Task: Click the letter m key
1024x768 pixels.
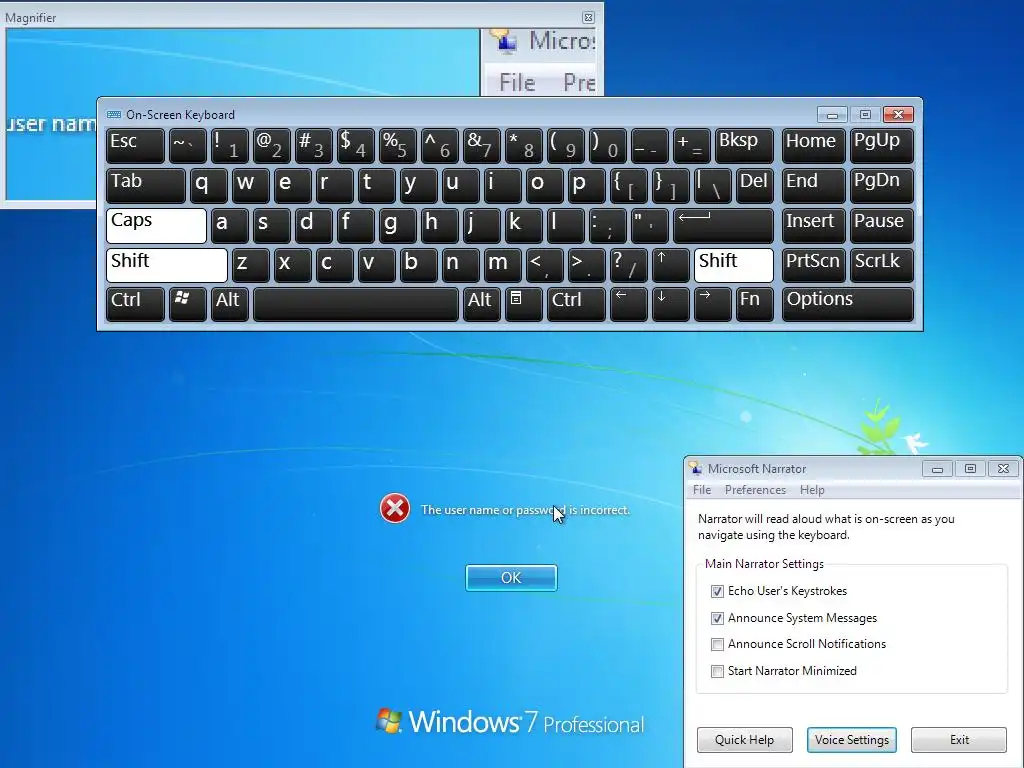Action: pos(502,265)
